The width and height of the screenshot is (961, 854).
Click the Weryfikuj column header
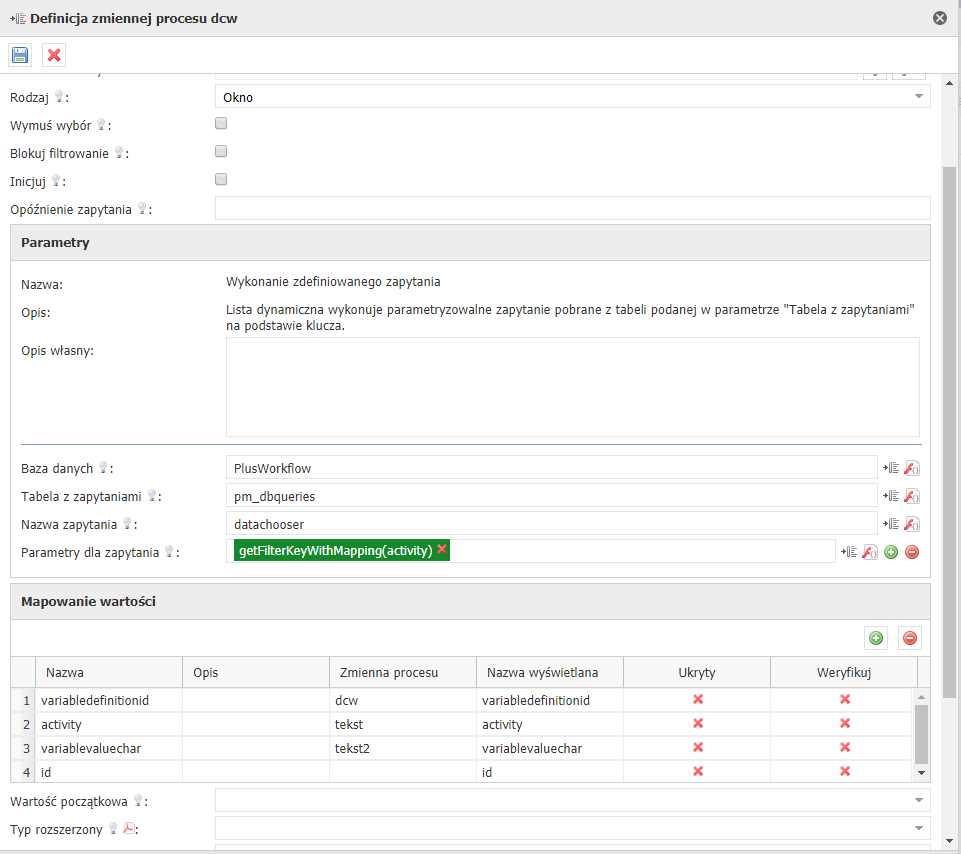[x=844, y=673]
